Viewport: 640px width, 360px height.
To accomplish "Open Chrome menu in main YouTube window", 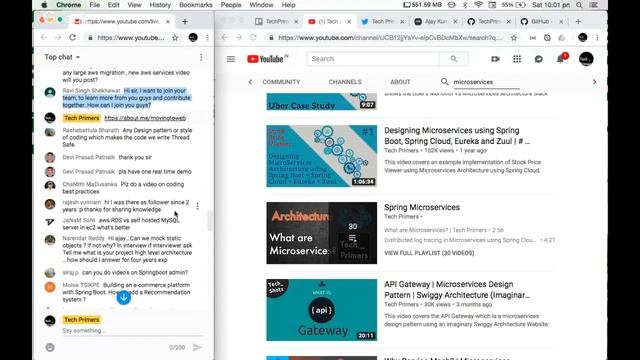I will 597,38.
